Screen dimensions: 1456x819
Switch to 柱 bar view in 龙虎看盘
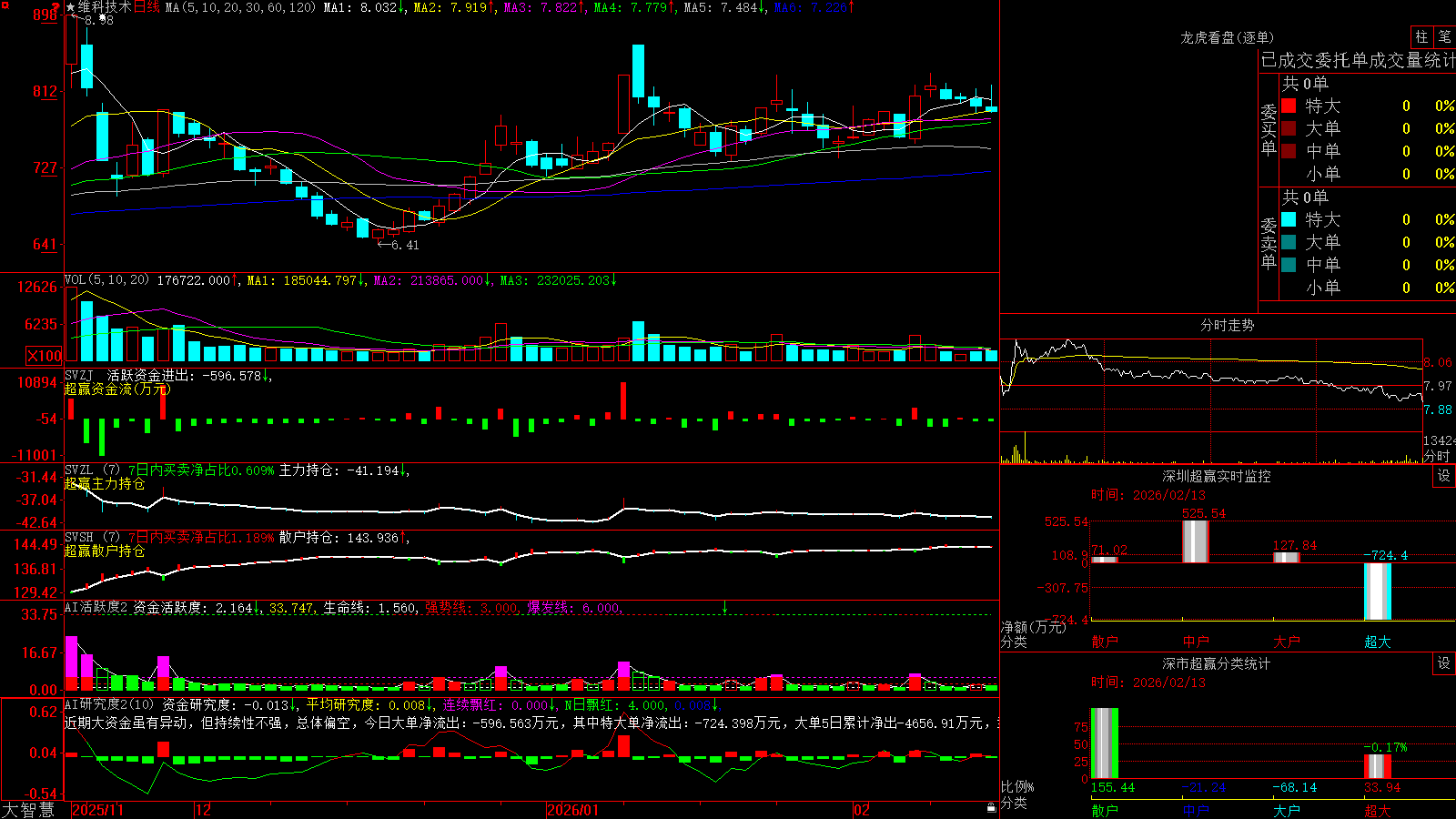point(1421,36)
